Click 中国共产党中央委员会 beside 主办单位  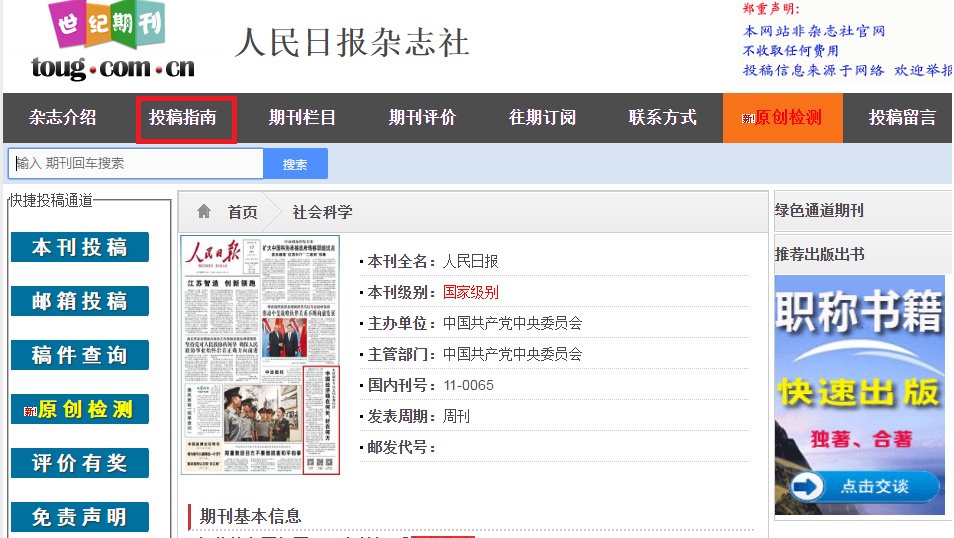[512, 323]
